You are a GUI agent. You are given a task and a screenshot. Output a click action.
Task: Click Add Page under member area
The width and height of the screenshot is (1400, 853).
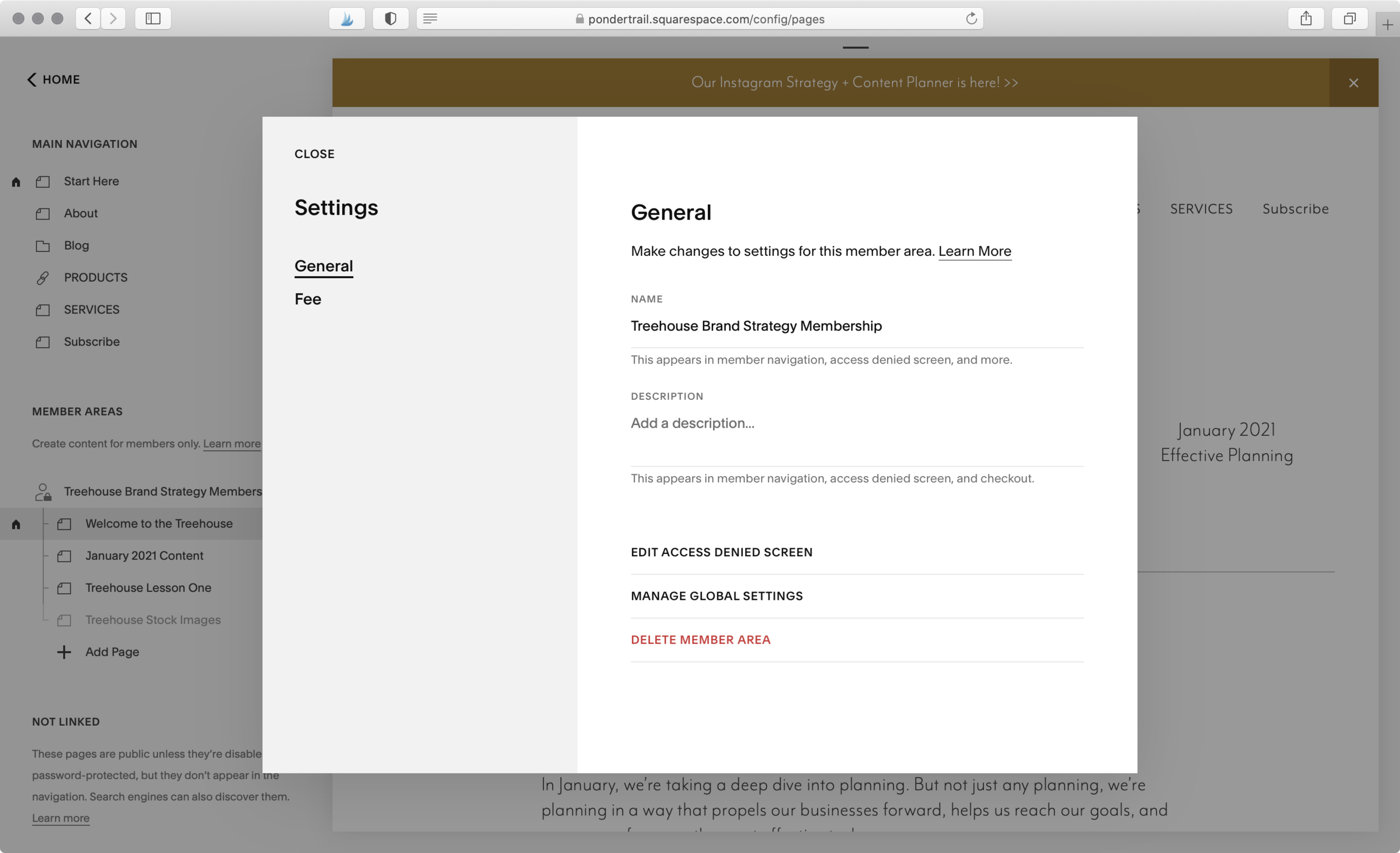113,652
